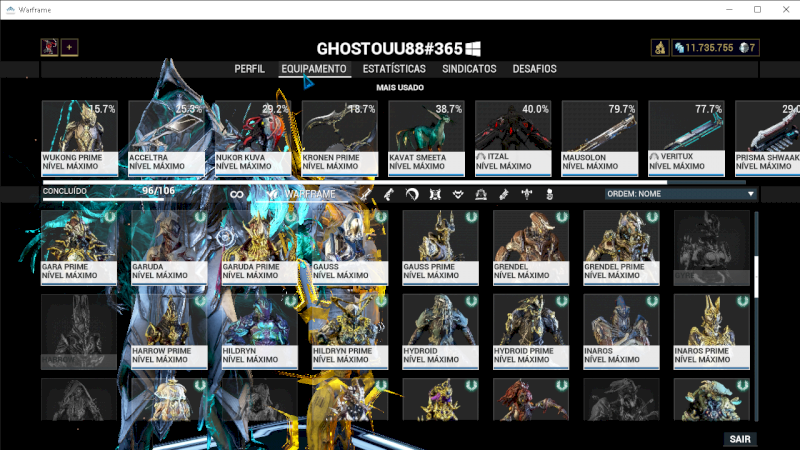Open the Wukong Prime most-used card
Viewport: 800px width, 450px height.
tap(80, 138)
